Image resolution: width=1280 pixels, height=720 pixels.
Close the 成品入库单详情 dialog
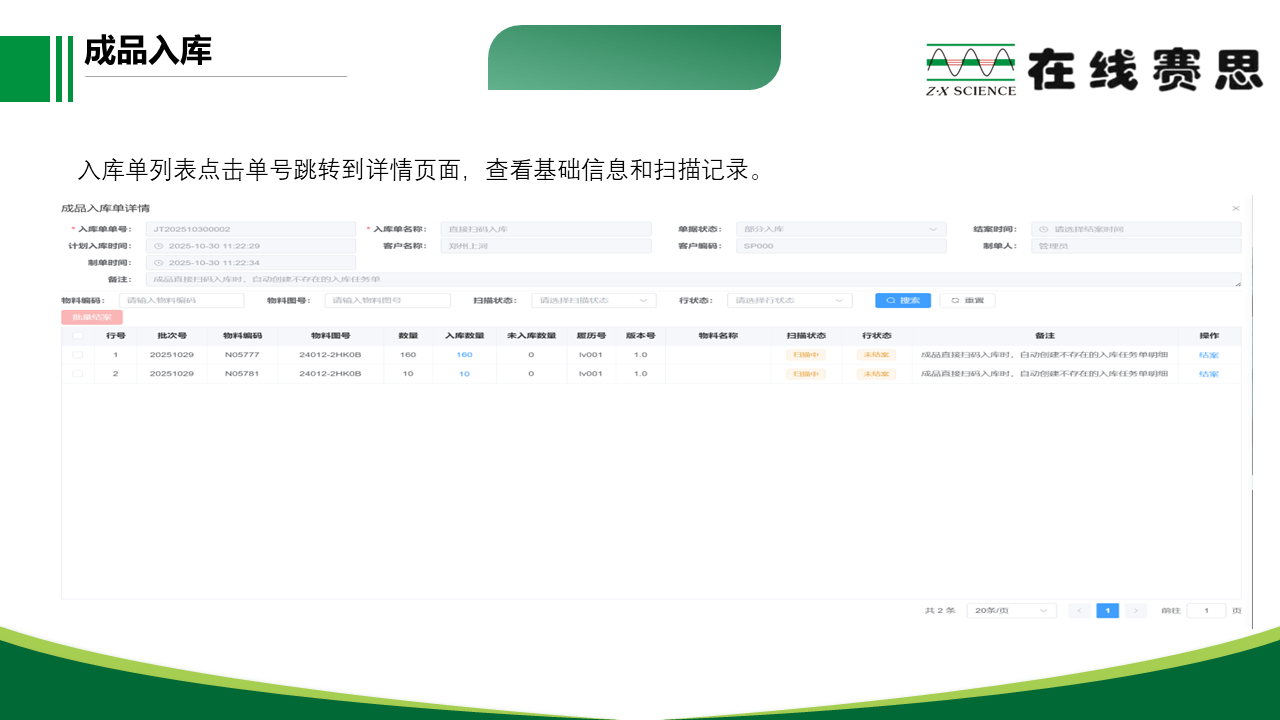coord(1235,208)
